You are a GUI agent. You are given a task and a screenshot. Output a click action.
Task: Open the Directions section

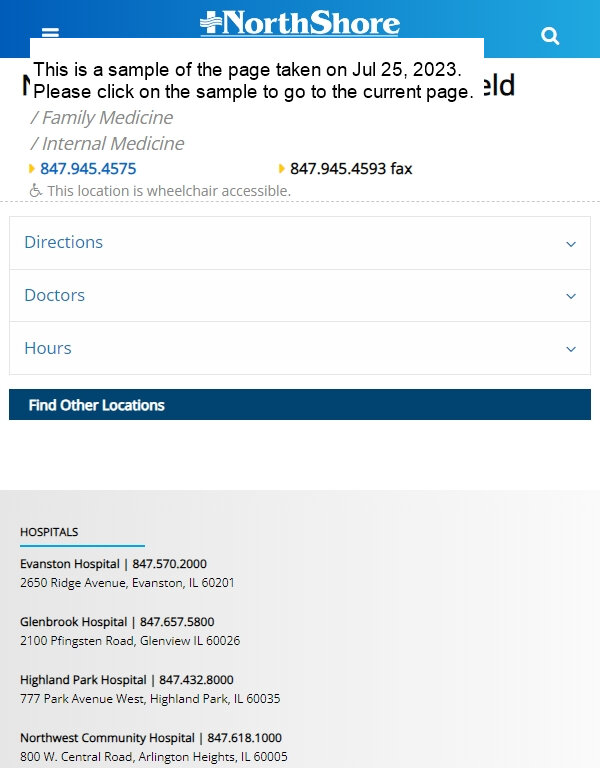click(x=300, y=243)
